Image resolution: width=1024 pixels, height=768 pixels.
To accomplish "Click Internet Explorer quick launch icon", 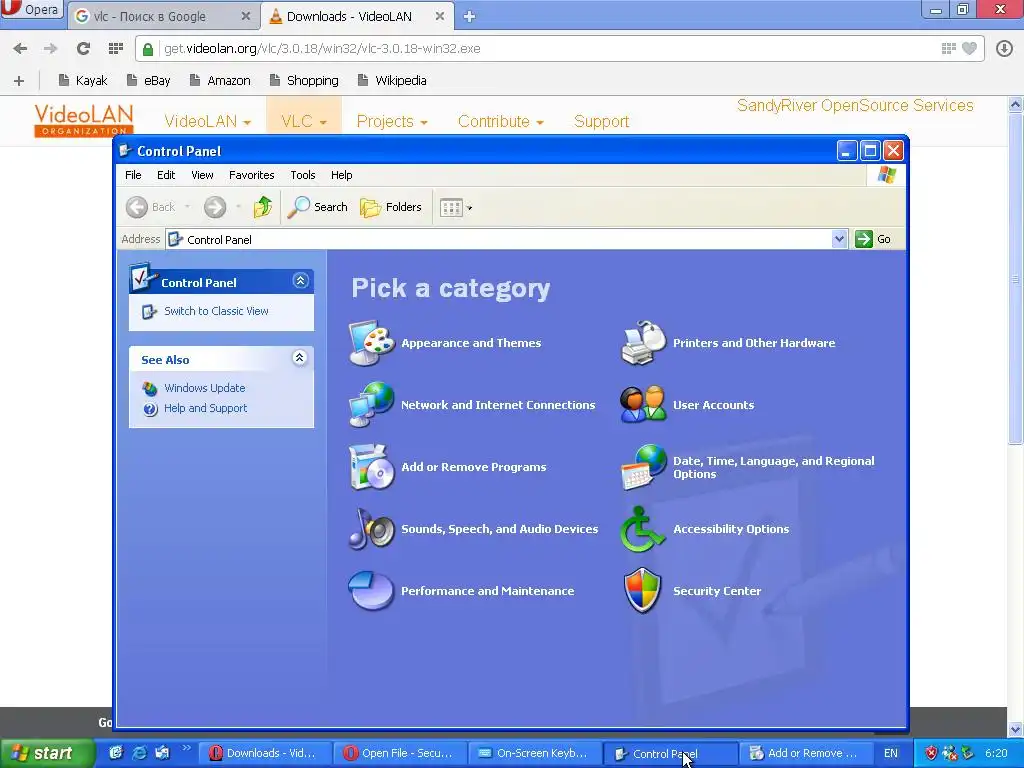I will coord(139,753).
